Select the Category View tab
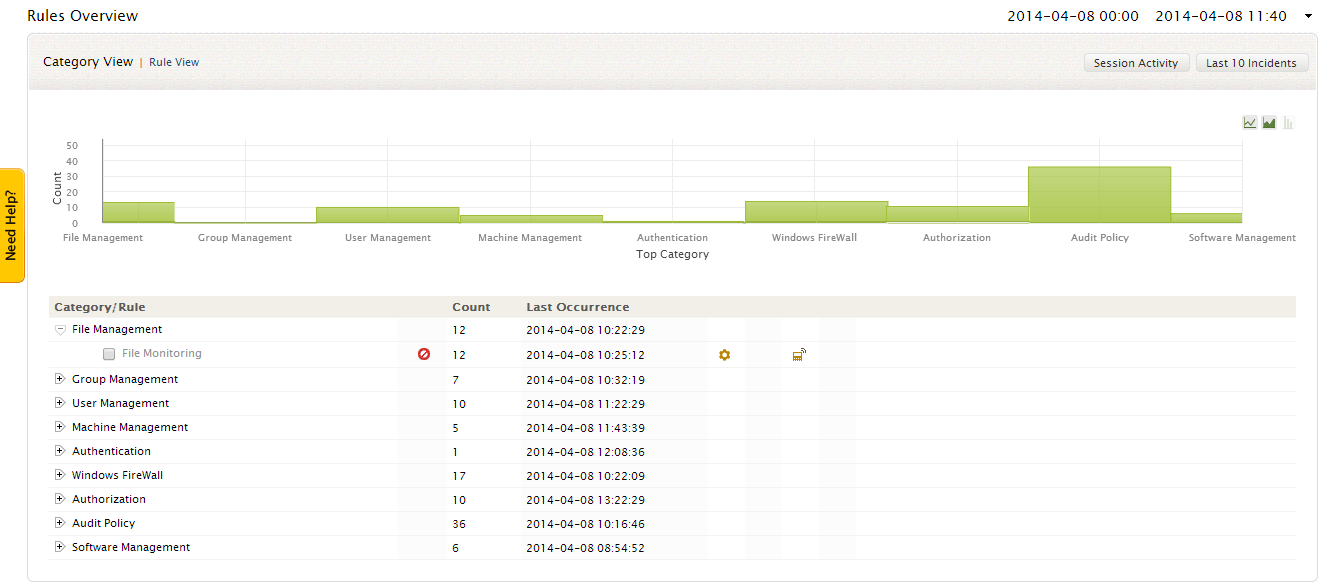Image resolution: width=1333 pixels, height=588 pixels. pyautogui.click(x=88, y=62)
